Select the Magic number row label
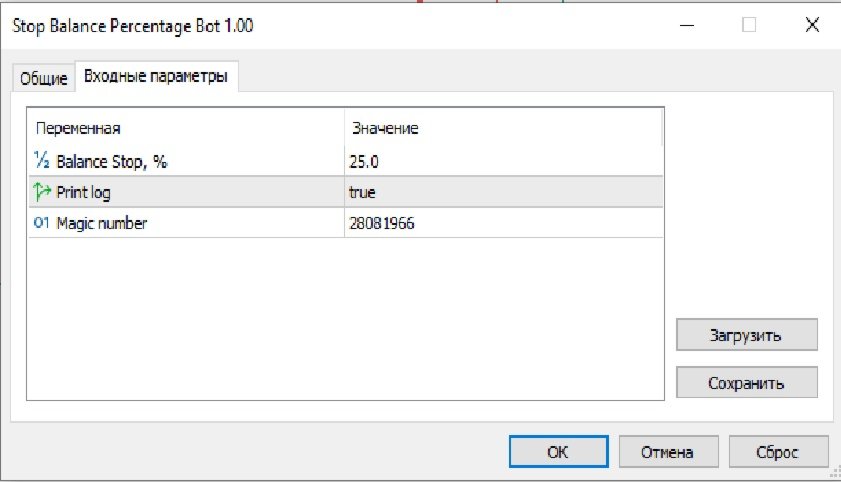 102,223
